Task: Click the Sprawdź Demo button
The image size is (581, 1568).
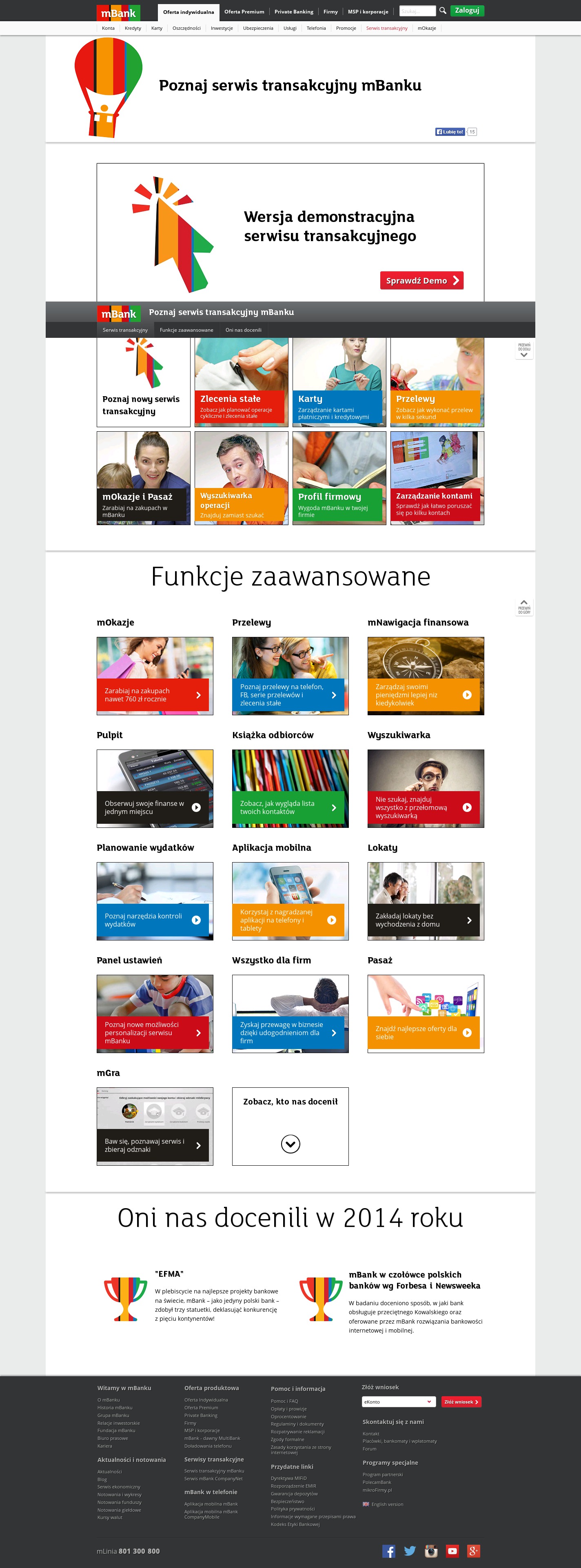Action: [421, 280]
